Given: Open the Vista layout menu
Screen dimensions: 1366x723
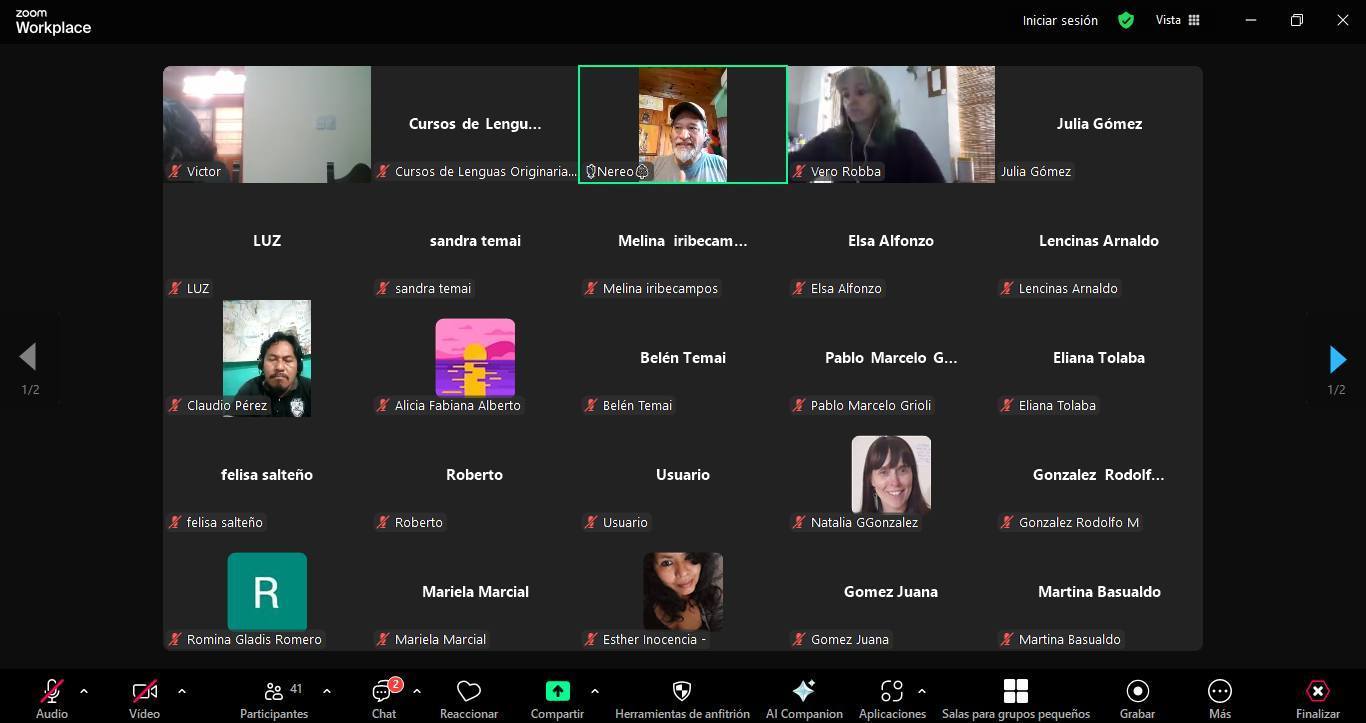Looking at the screenshot, I should pyautogui.click(x=1178, y=20).
